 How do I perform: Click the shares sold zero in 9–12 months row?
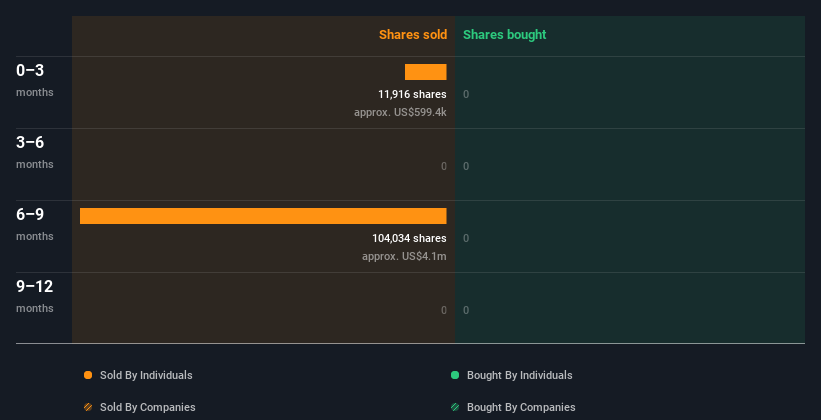coord(444,311)
